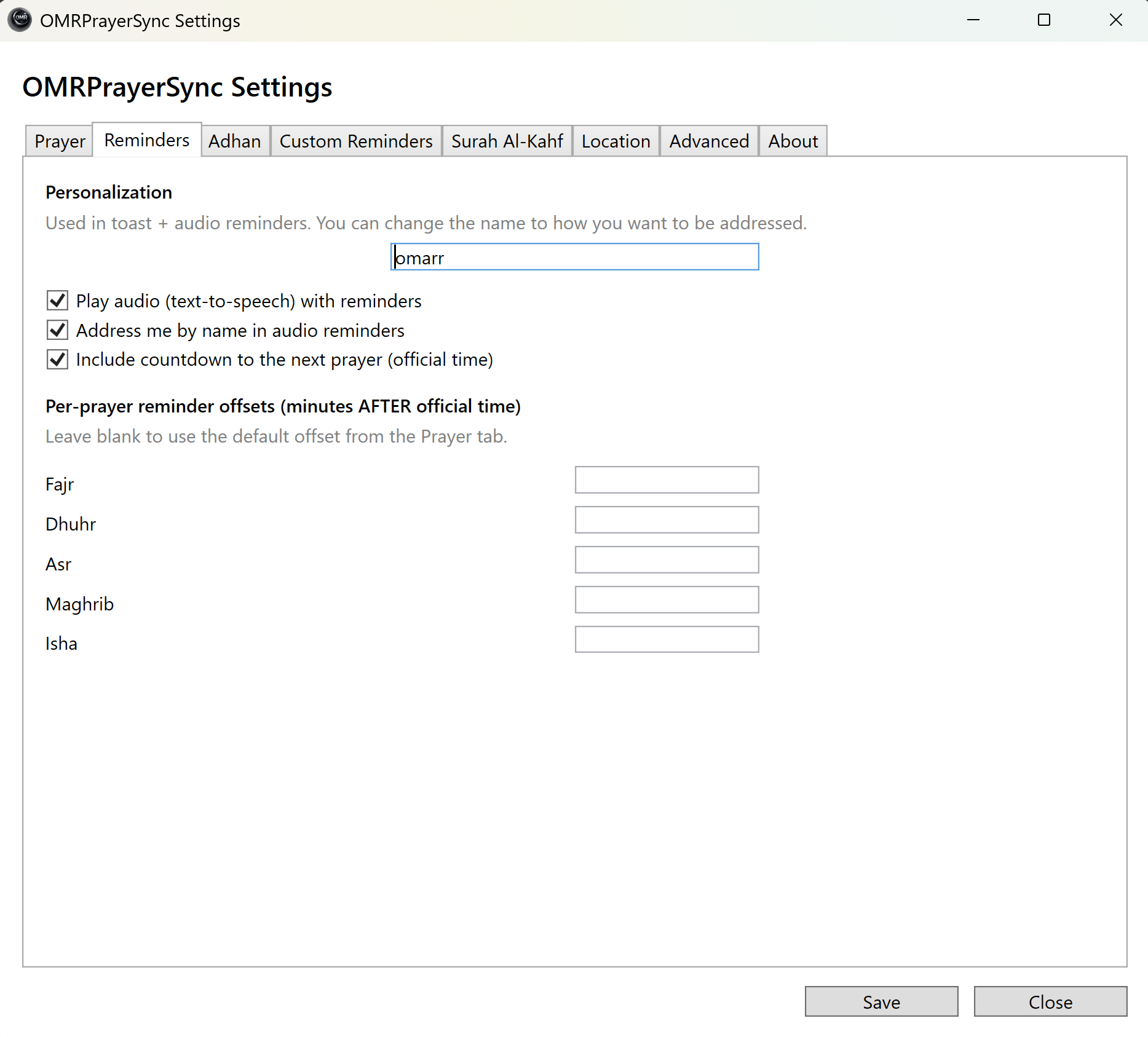The image size is (1148, 1037).
Task: Switch to the Location tab
Action: pyautogui.click(x=616, y=141)
